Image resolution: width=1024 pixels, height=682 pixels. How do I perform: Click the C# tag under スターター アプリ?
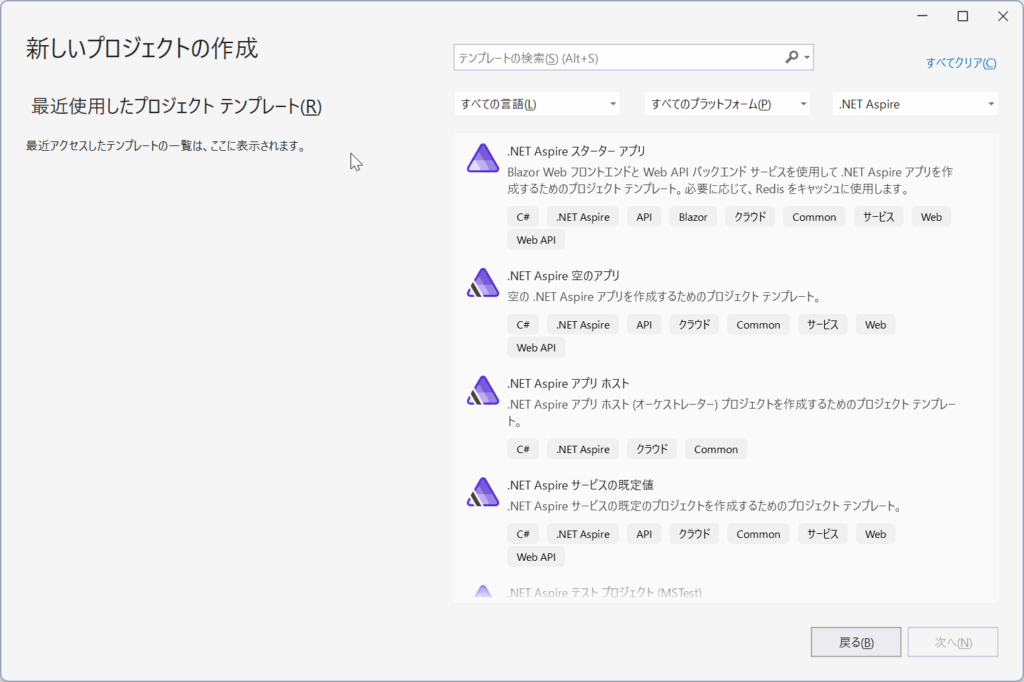click(x=523, y=217)
